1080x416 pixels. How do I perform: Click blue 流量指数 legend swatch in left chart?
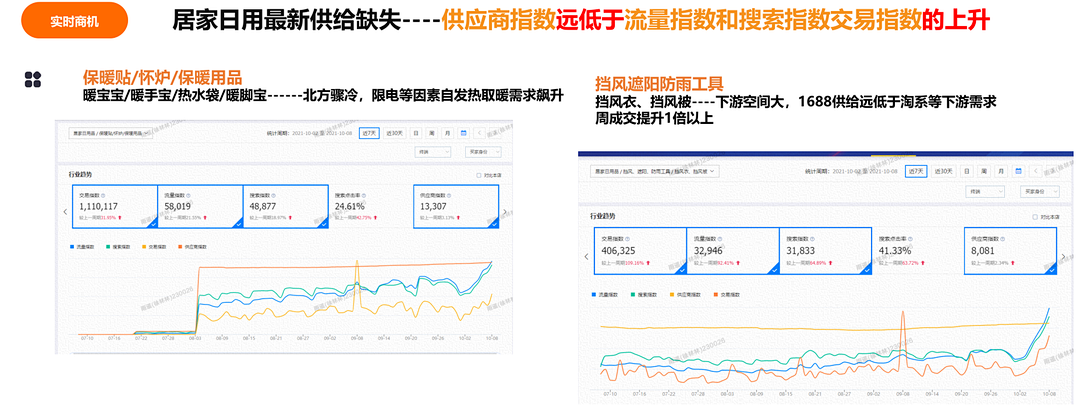pyautogui.click(x=74, y=245)
